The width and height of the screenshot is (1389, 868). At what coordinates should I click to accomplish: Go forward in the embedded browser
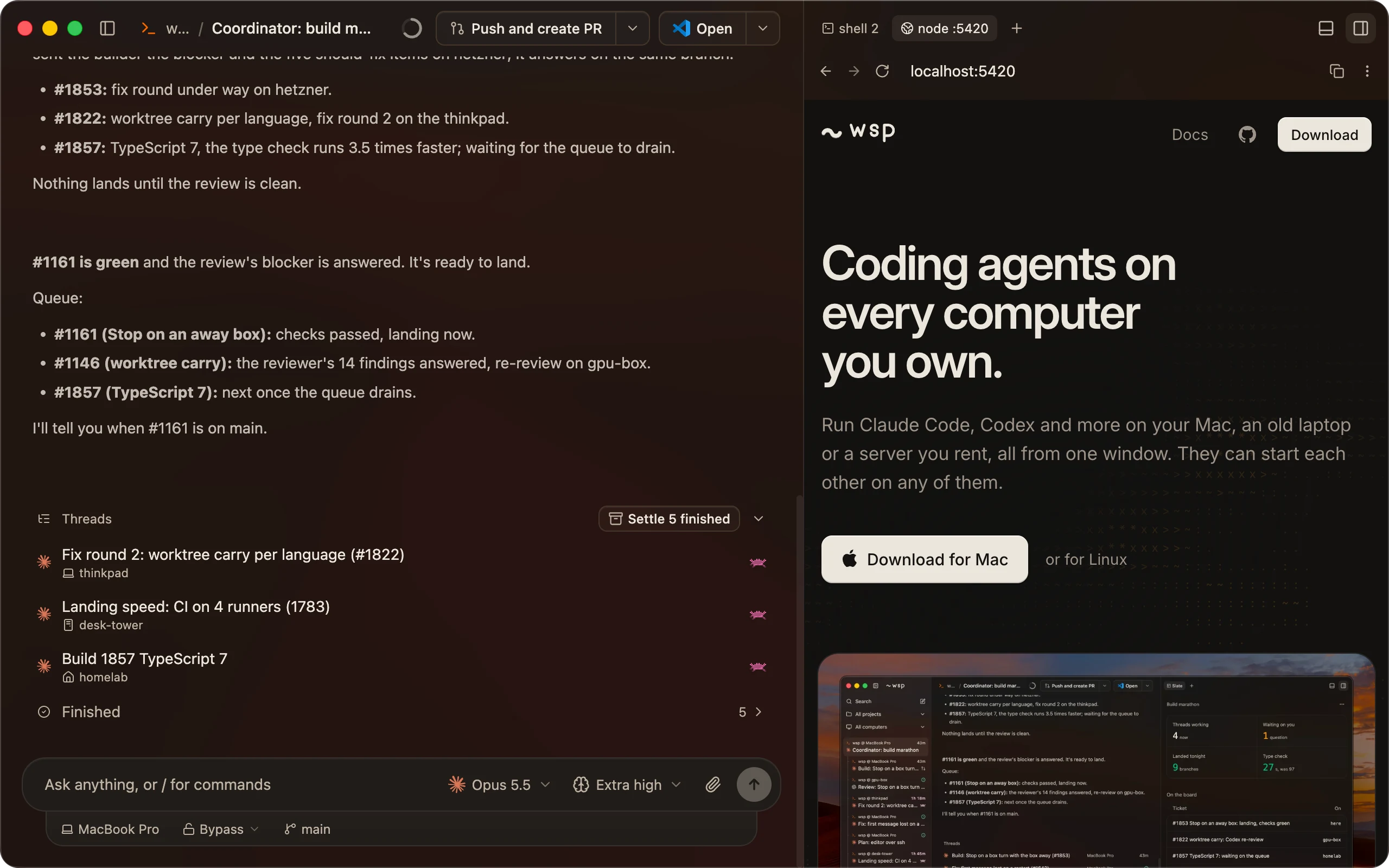click(854, 71)
